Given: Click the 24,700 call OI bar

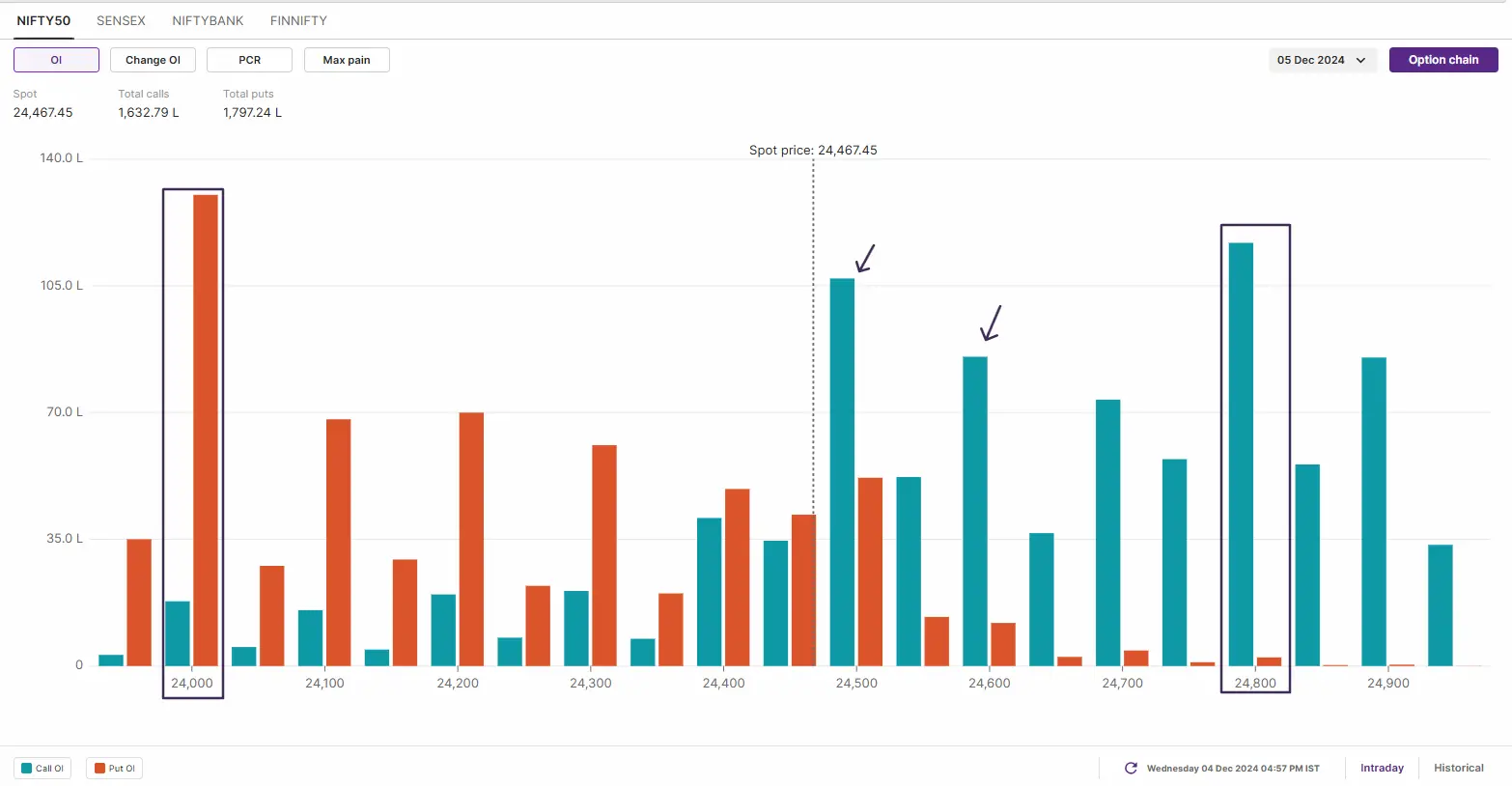Looking at the screenshot, I should tap(1108, 533).
